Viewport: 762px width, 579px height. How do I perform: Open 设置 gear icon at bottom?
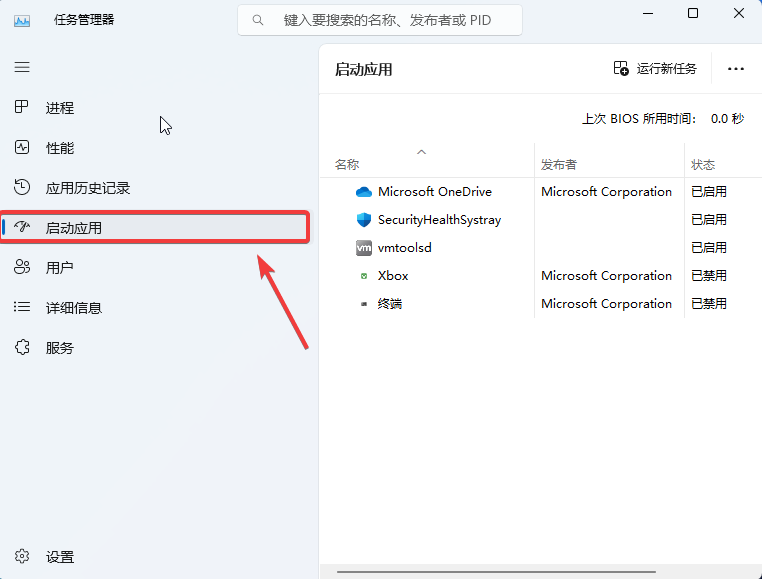click(x=22, y=556)
